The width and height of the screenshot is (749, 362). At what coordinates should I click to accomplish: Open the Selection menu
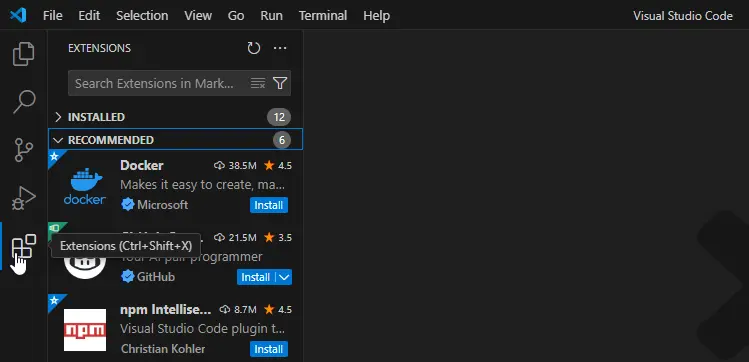[142, 16]
